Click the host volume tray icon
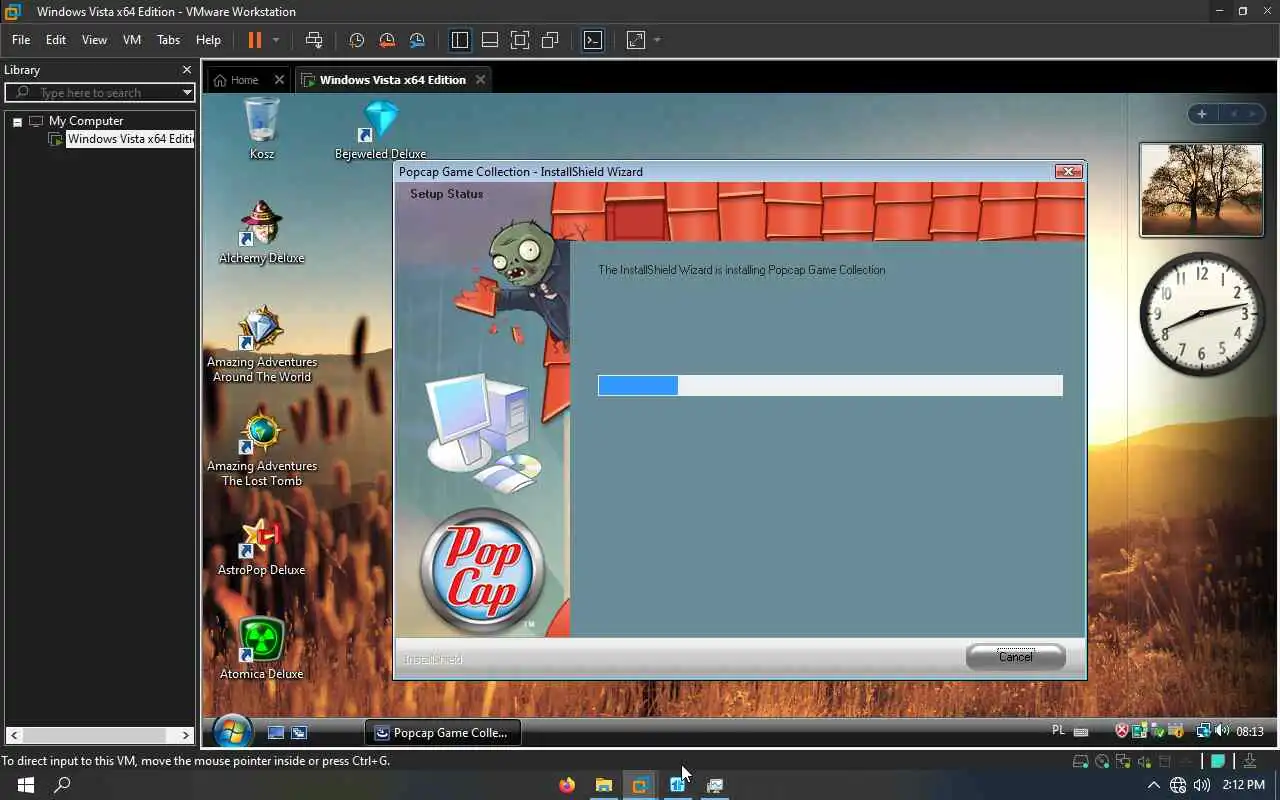 click(1201, 786)
